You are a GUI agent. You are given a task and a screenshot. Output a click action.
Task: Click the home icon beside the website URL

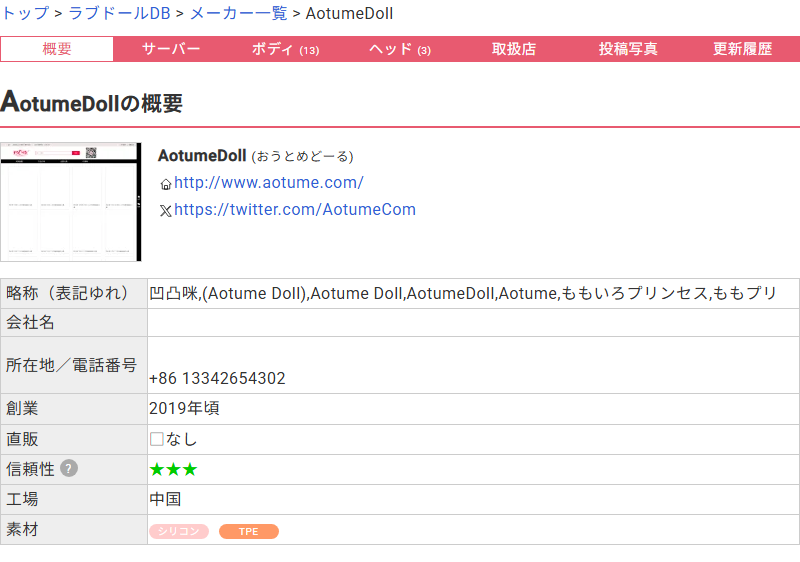pos(166,185)
